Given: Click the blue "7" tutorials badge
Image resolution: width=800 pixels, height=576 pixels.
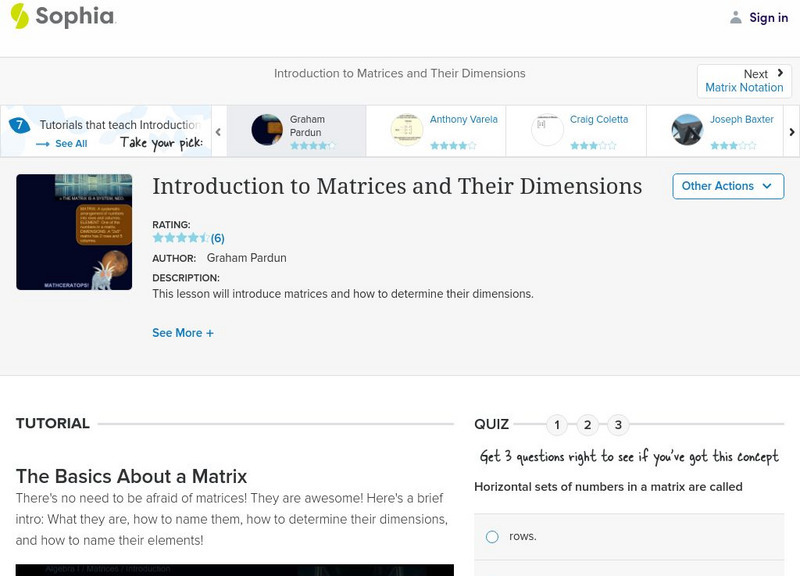Looking at the screenshot, I should 17,124.
